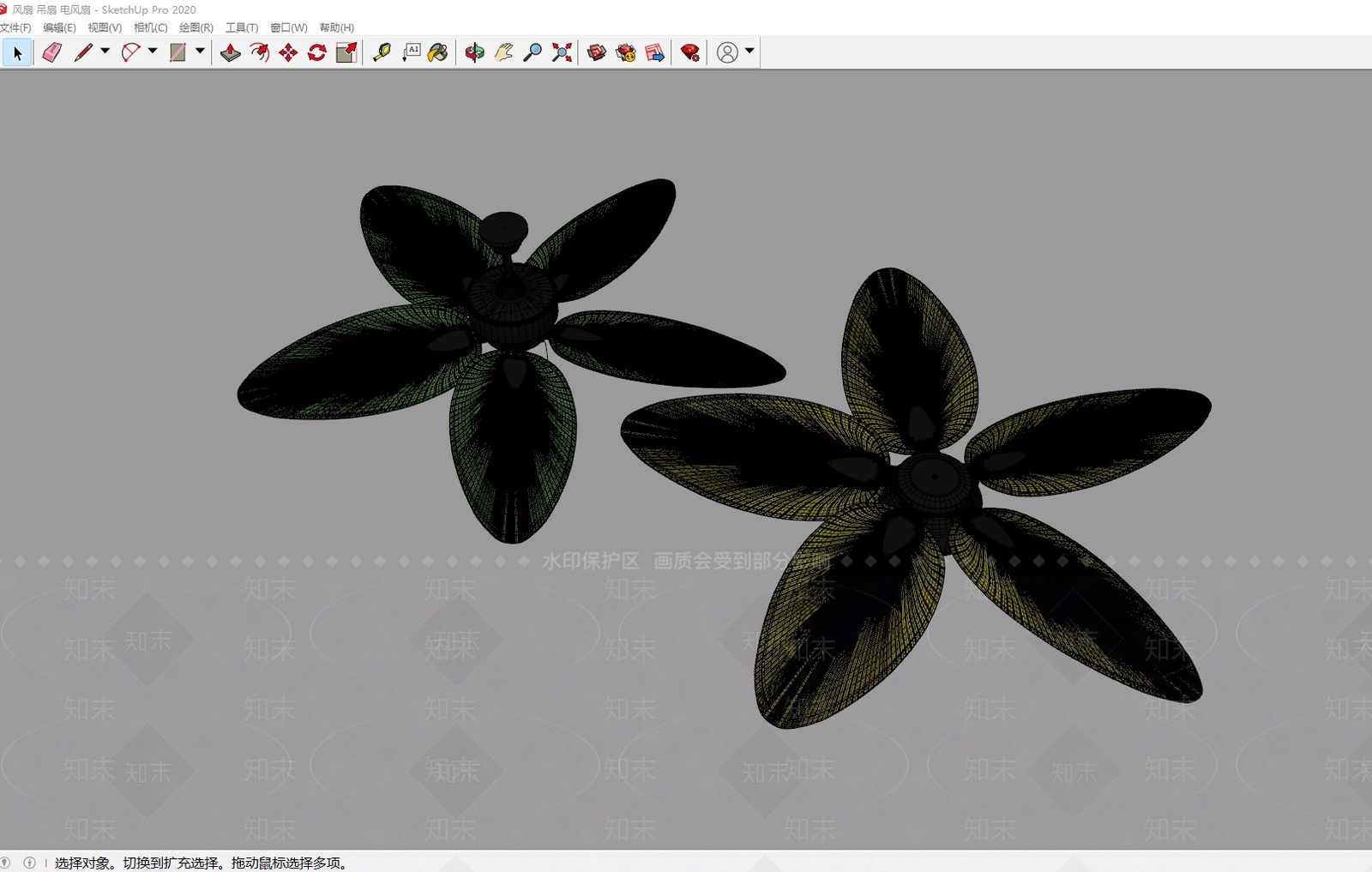Activate the Paint Bucket tool
1372x872 pixels.
click(438, 53)
